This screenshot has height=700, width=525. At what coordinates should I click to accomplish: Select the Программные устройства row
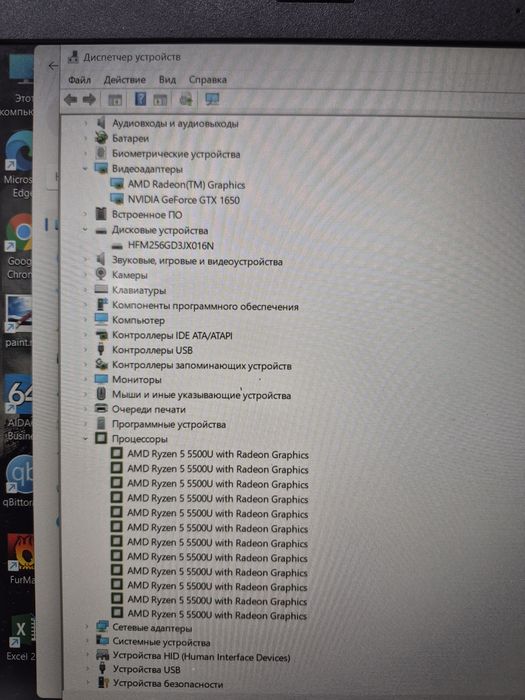(x=169, y=424)
